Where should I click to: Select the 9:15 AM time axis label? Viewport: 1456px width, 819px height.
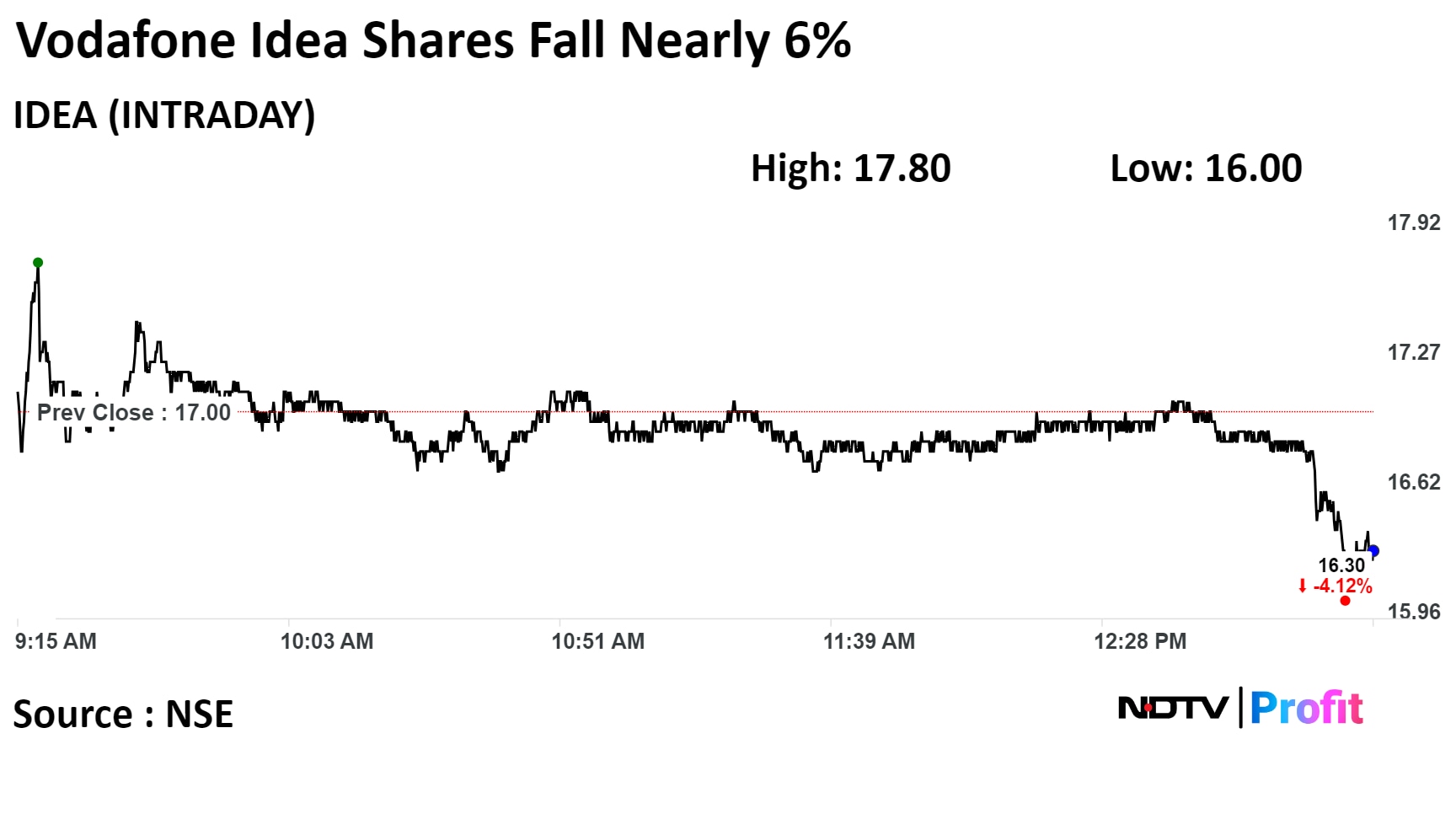click(56, 641)
